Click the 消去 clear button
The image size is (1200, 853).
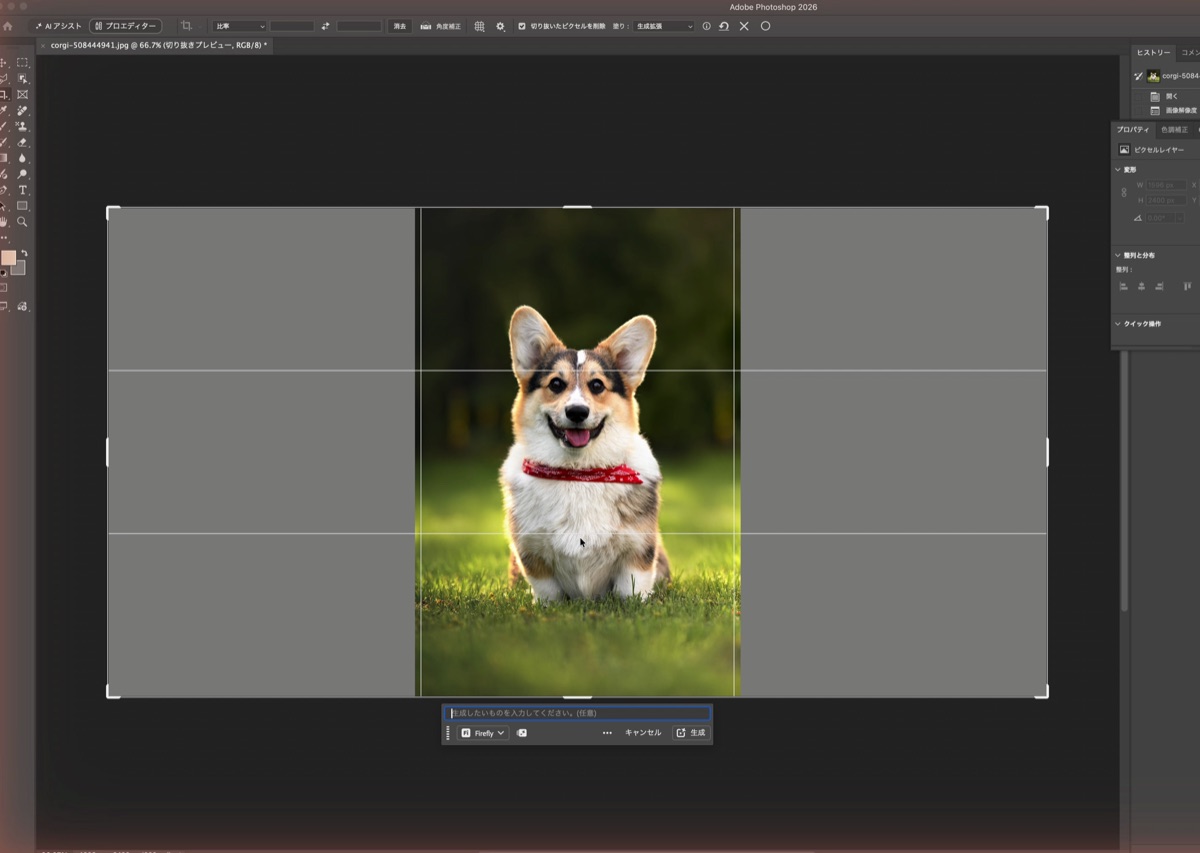tap(400, 26)
